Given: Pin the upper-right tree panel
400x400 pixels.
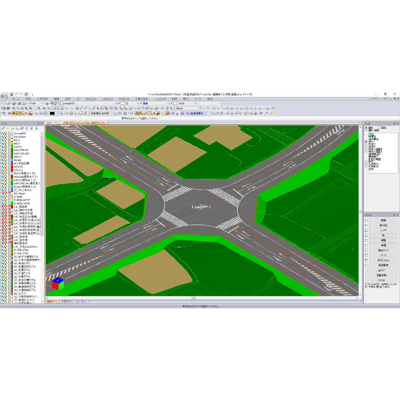Looking at the screenshot, I should [394, 123].
